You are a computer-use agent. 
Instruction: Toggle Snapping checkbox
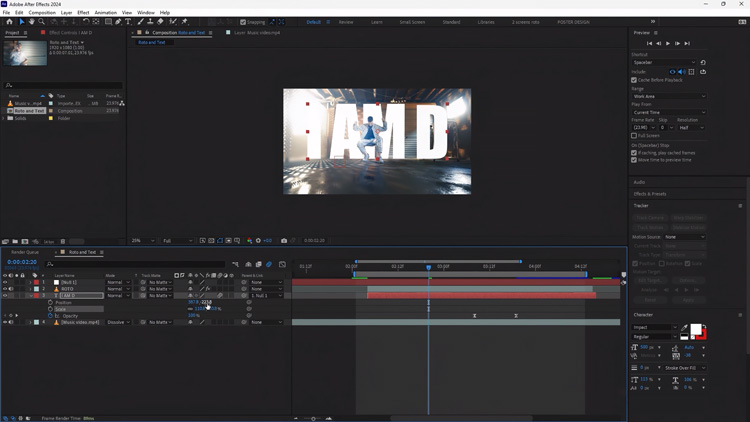click(243, 22)
